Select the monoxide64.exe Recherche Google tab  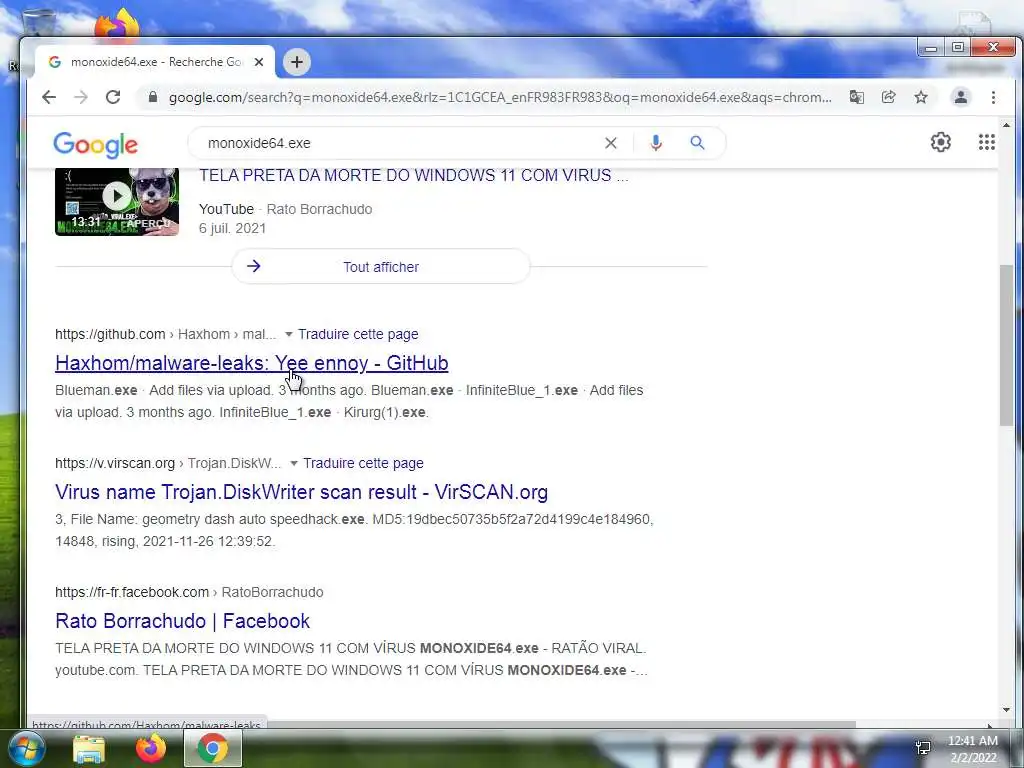click(x=155, y=62)
